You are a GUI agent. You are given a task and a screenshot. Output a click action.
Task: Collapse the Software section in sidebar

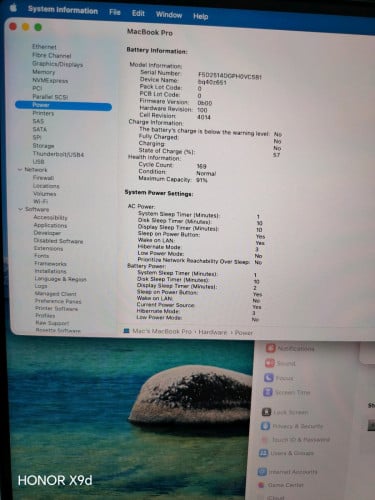pyautogui.click(x=20, y=209)
